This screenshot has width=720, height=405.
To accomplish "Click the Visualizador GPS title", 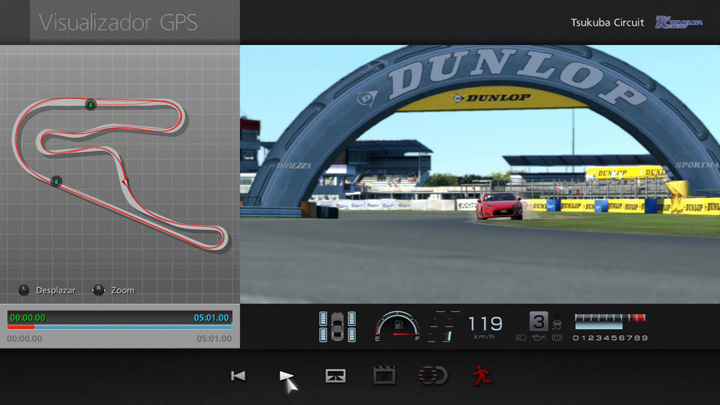I will coord(118,22).
